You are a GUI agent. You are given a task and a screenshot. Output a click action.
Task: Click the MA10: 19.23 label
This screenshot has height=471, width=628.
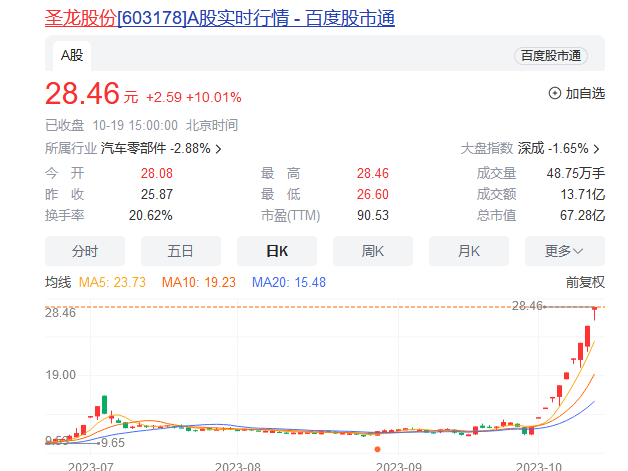click(199, 282)
